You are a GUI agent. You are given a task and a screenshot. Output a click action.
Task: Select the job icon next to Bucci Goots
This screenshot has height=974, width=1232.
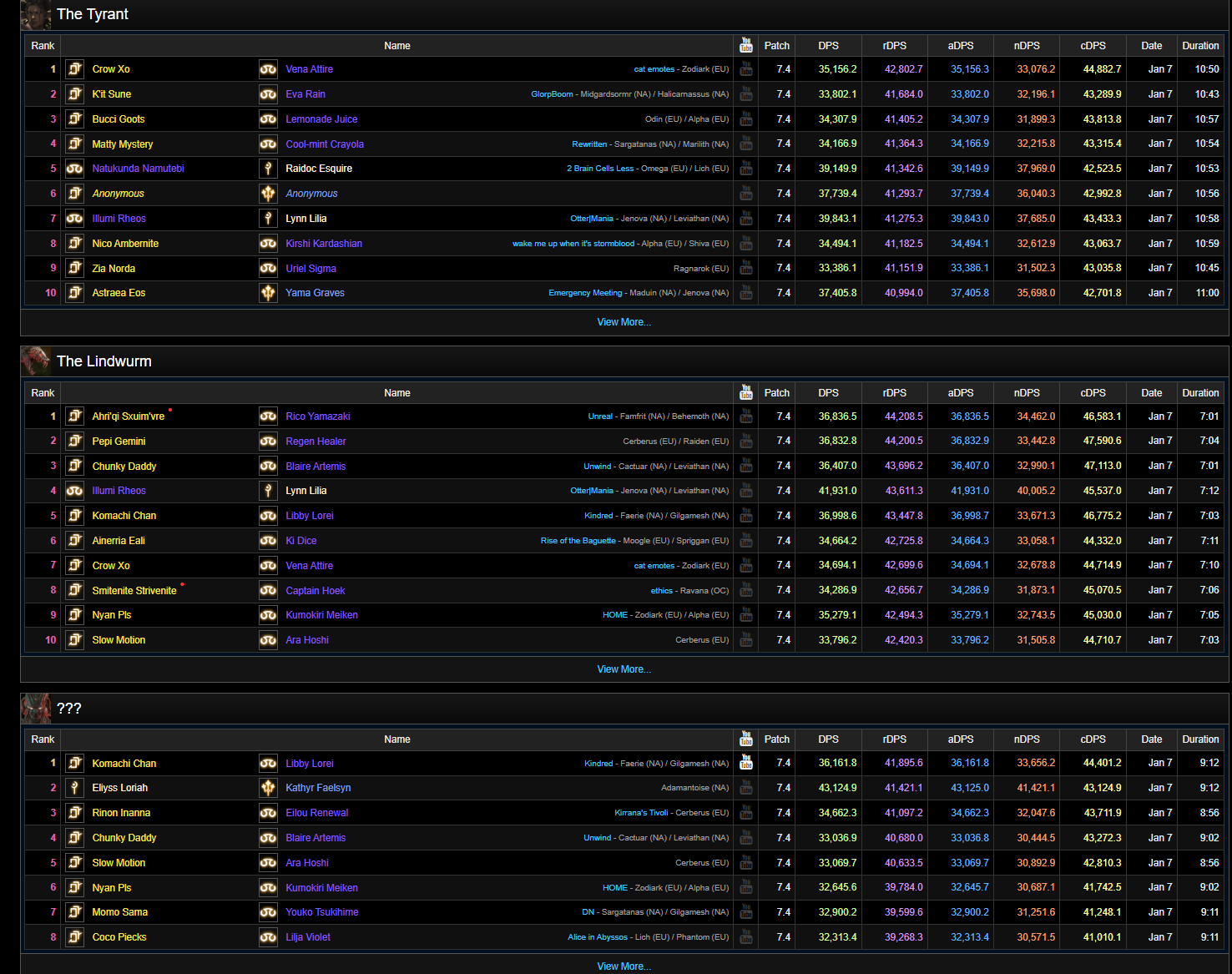74,119
